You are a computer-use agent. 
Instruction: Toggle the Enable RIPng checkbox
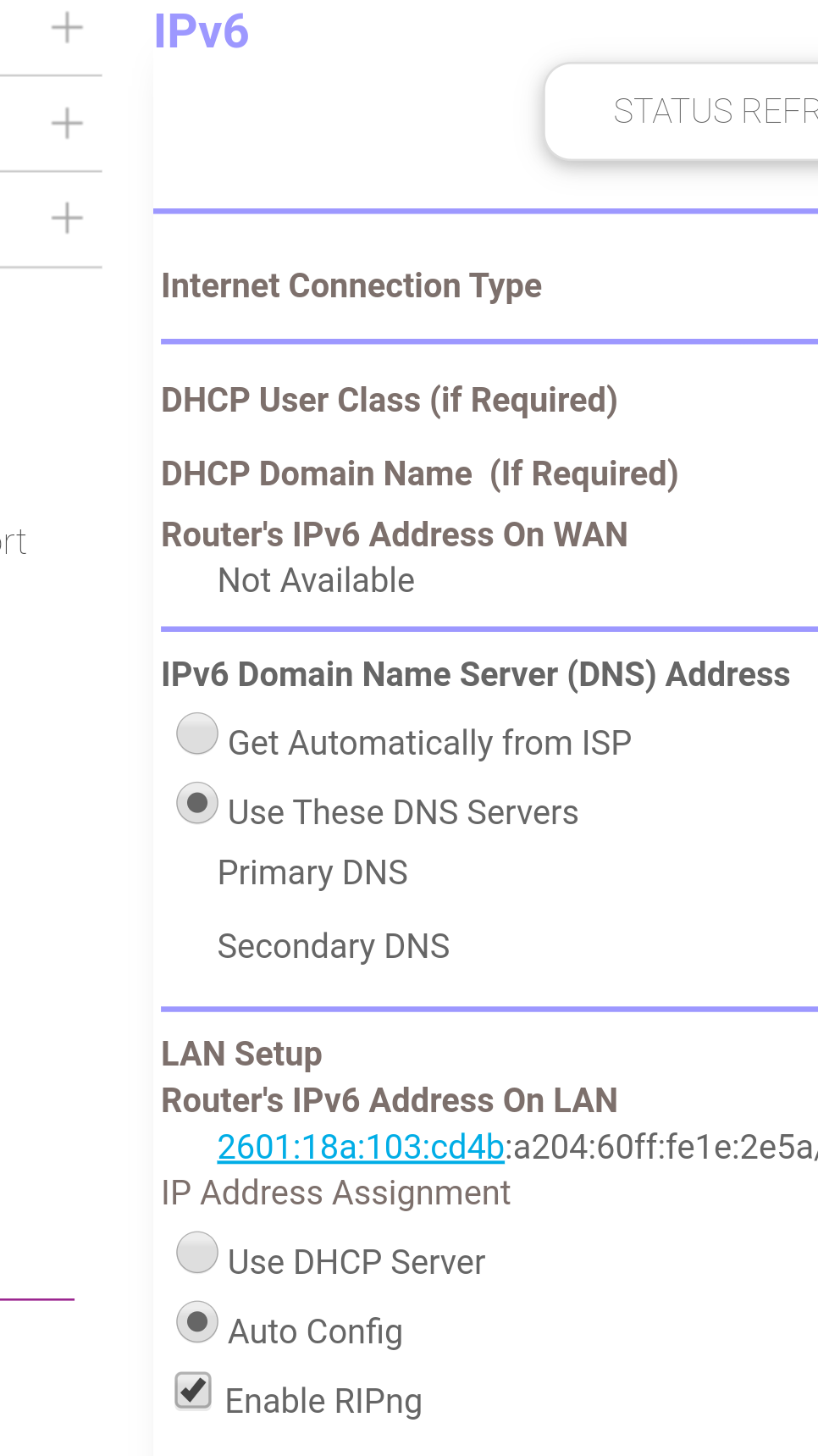[x=193, y=1391]
